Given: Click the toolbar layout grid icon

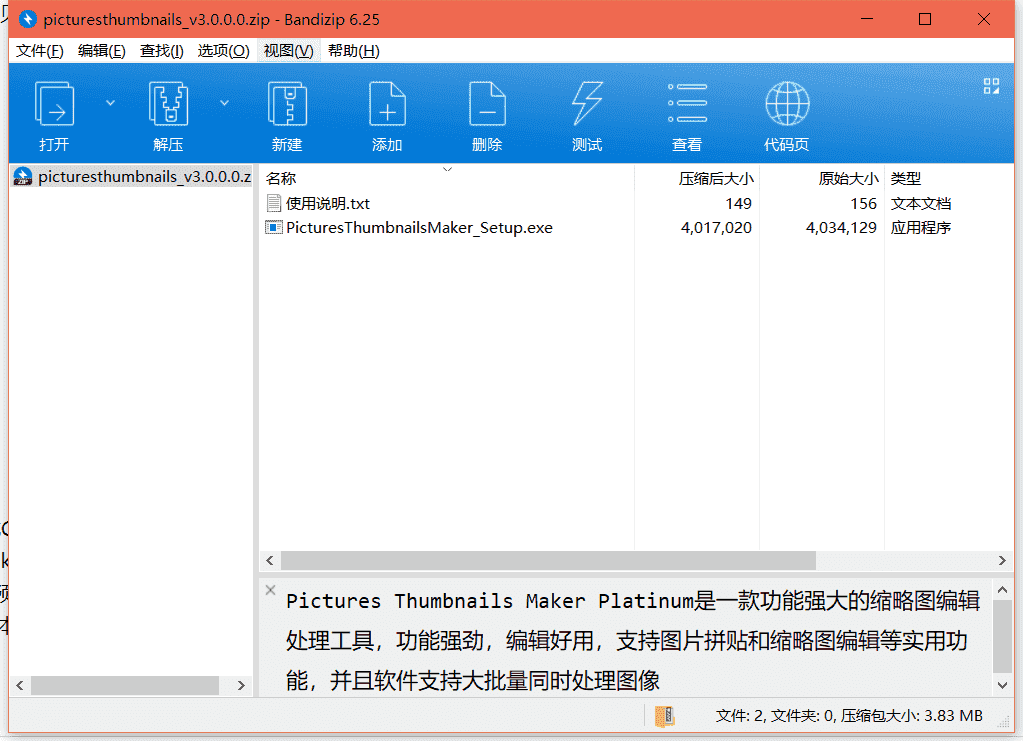Looking at the screenshot, I should 991,86.
